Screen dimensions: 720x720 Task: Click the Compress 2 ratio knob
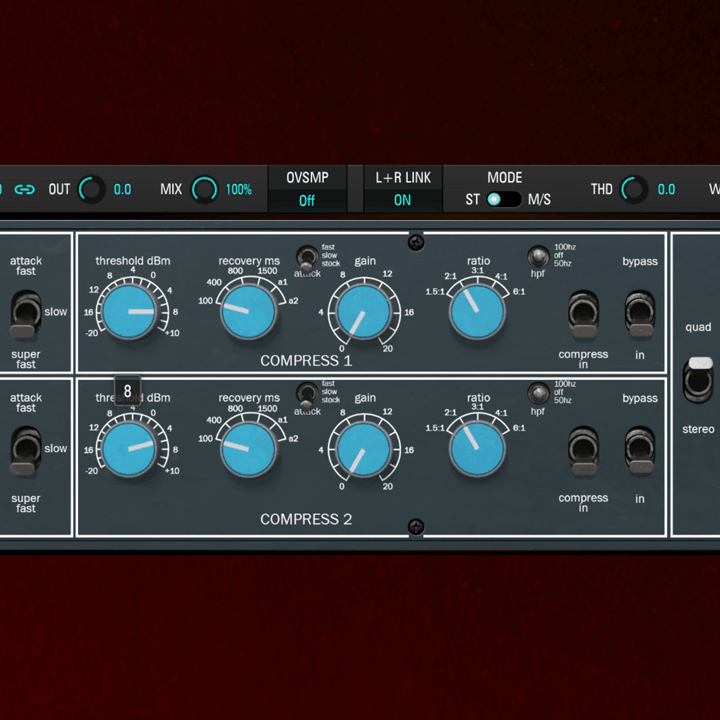(477, 450)
